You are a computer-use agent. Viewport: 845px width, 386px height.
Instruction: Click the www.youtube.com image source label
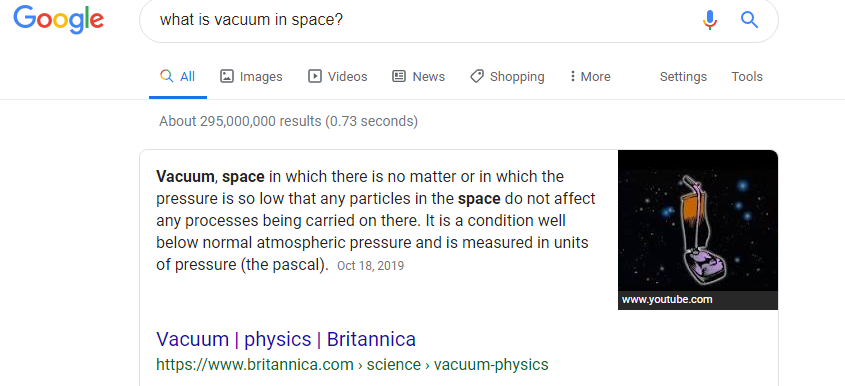click(x=667, y=300)
